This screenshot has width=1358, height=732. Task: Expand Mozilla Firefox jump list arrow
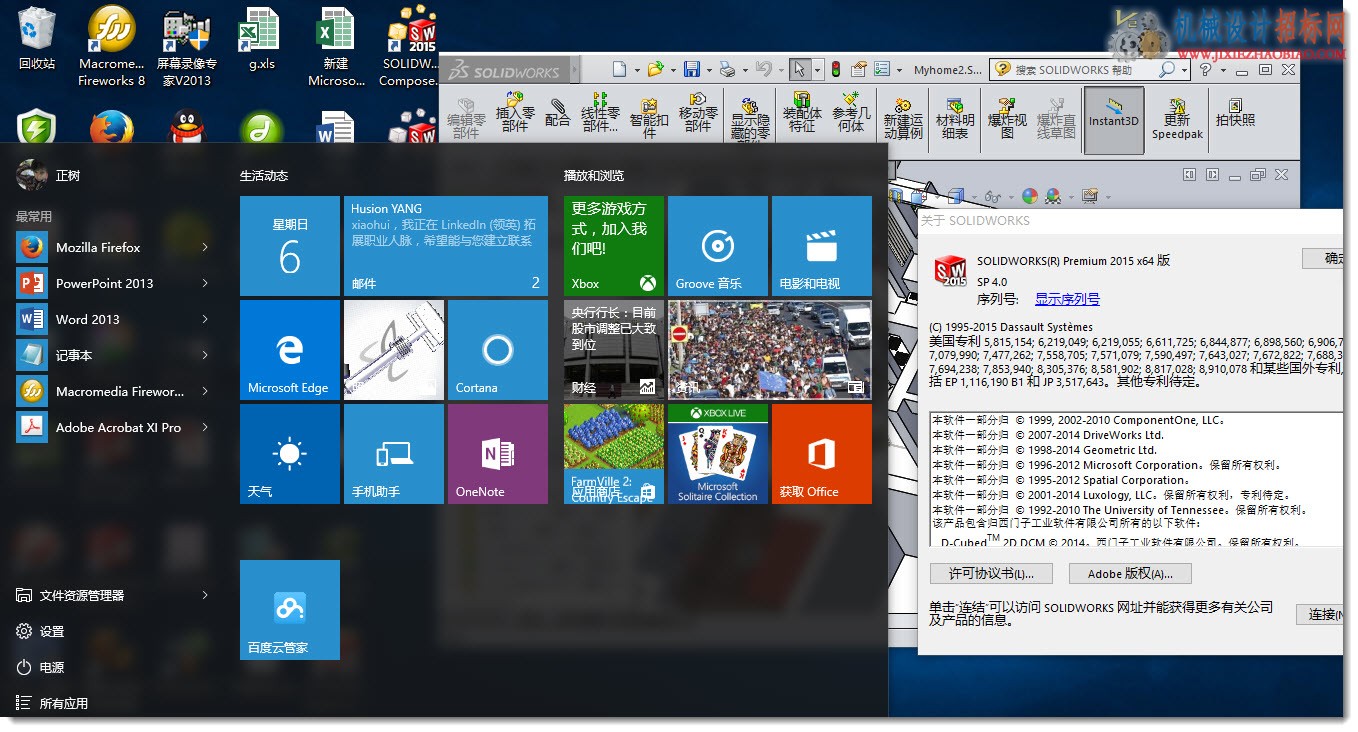[x=205, y=247]
